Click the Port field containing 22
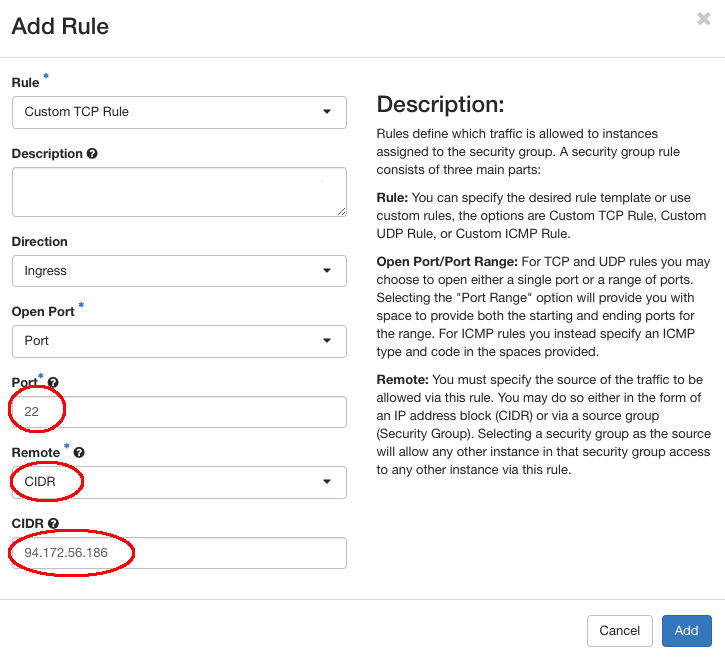Image resolution: width=725 pixels, height=660 pixels. (x=179, y=411)
